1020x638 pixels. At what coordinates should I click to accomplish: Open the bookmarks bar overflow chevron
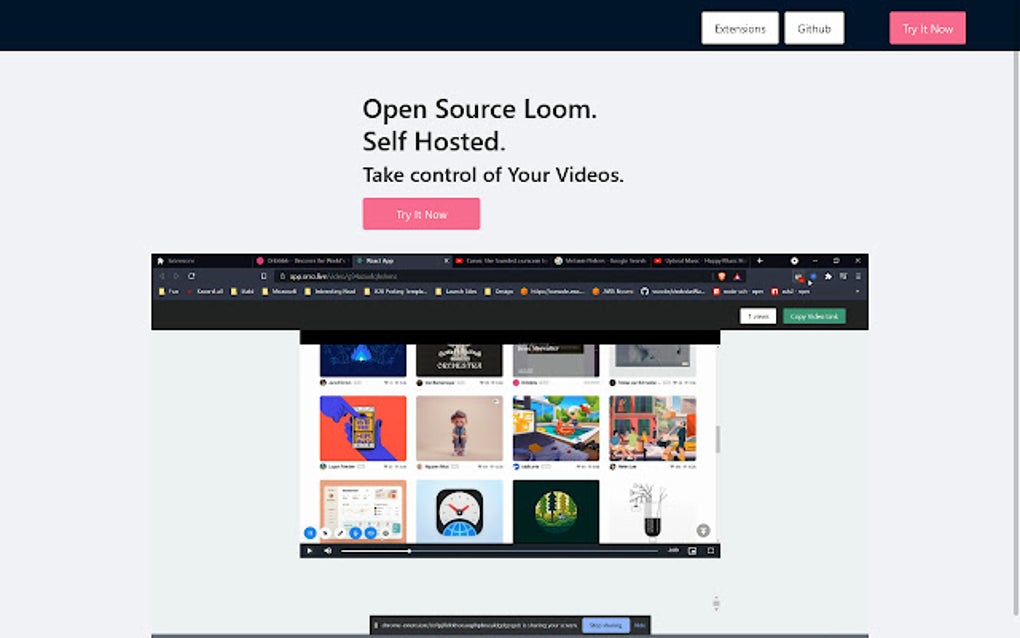pyautogui.click(x=857, y=291)
